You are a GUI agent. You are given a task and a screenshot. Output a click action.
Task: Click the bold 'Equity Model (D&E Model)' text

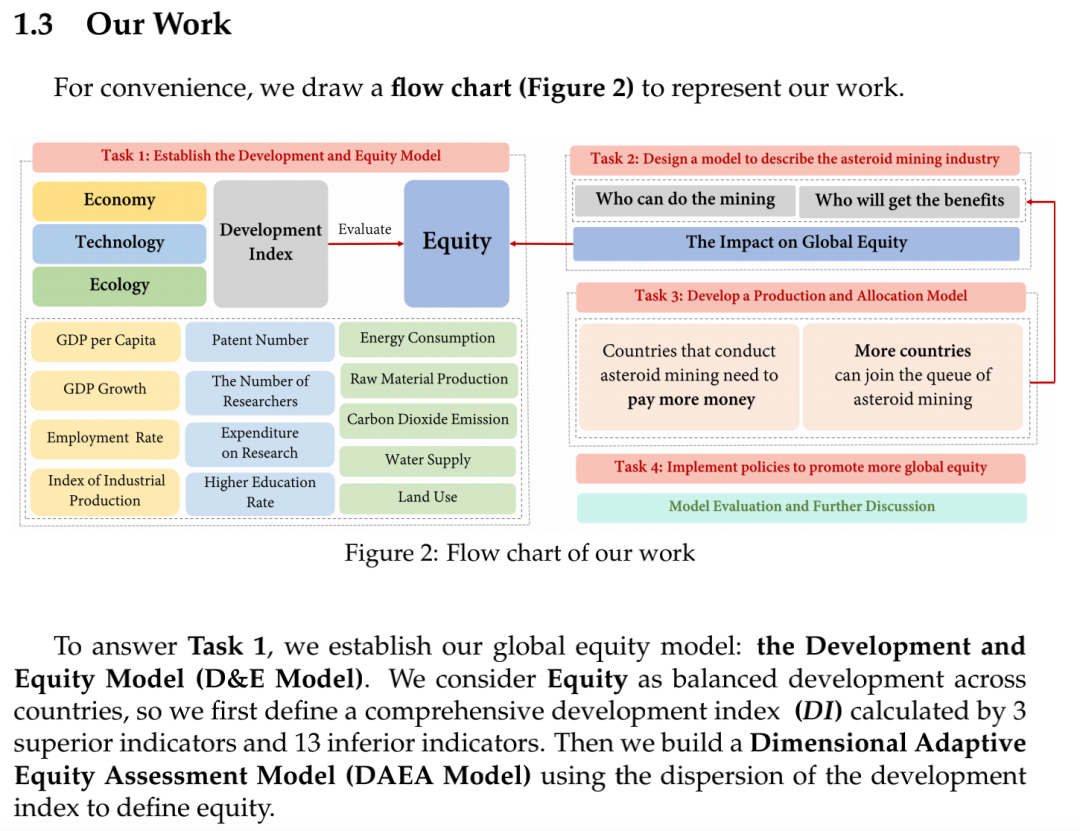pos(189,679)
